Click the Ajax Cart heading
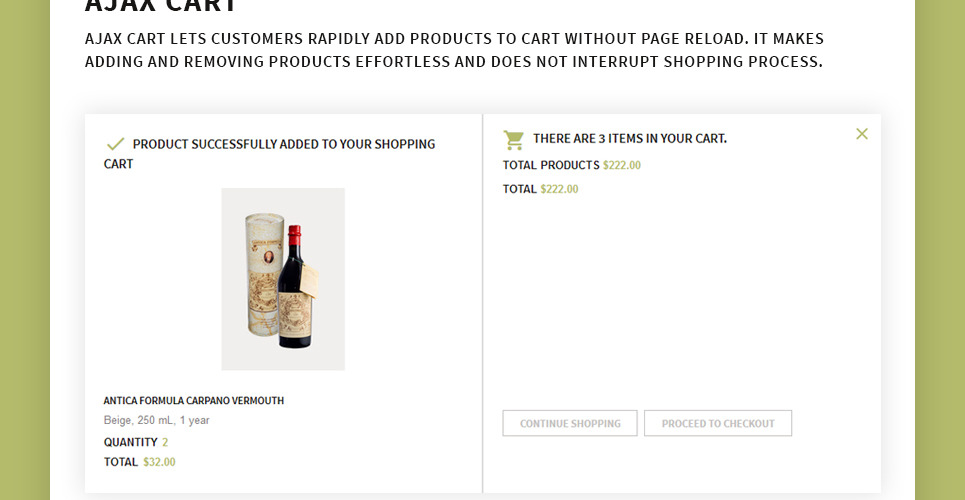The height and width of the screenshot is (500, 965). coord(161,6)
